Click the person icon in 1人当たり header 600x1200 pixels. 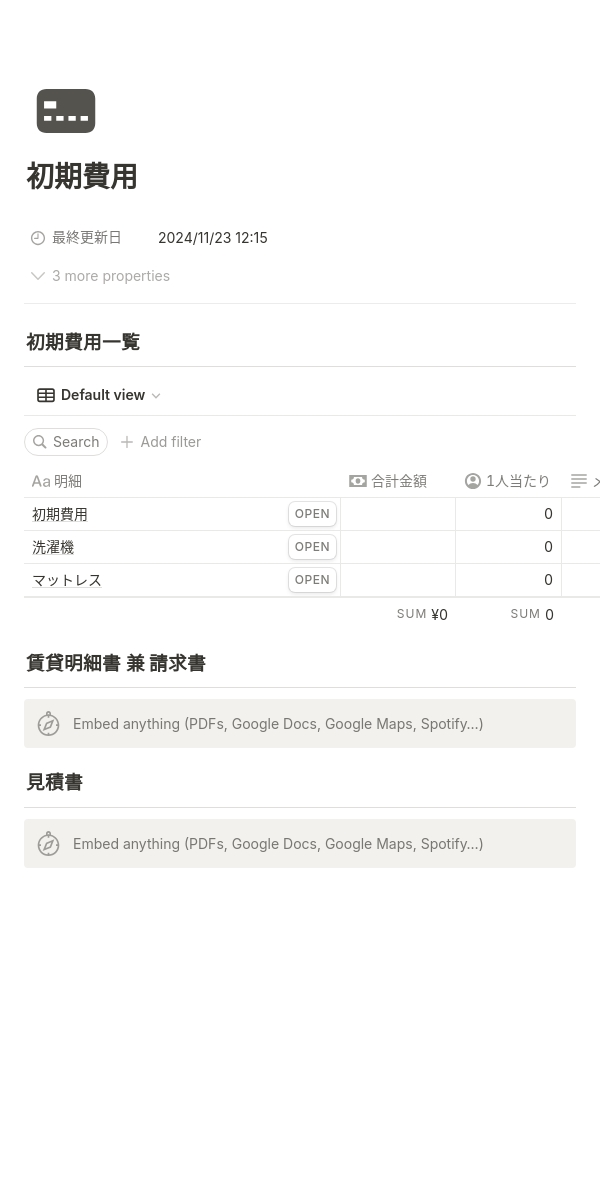(473, 481)
